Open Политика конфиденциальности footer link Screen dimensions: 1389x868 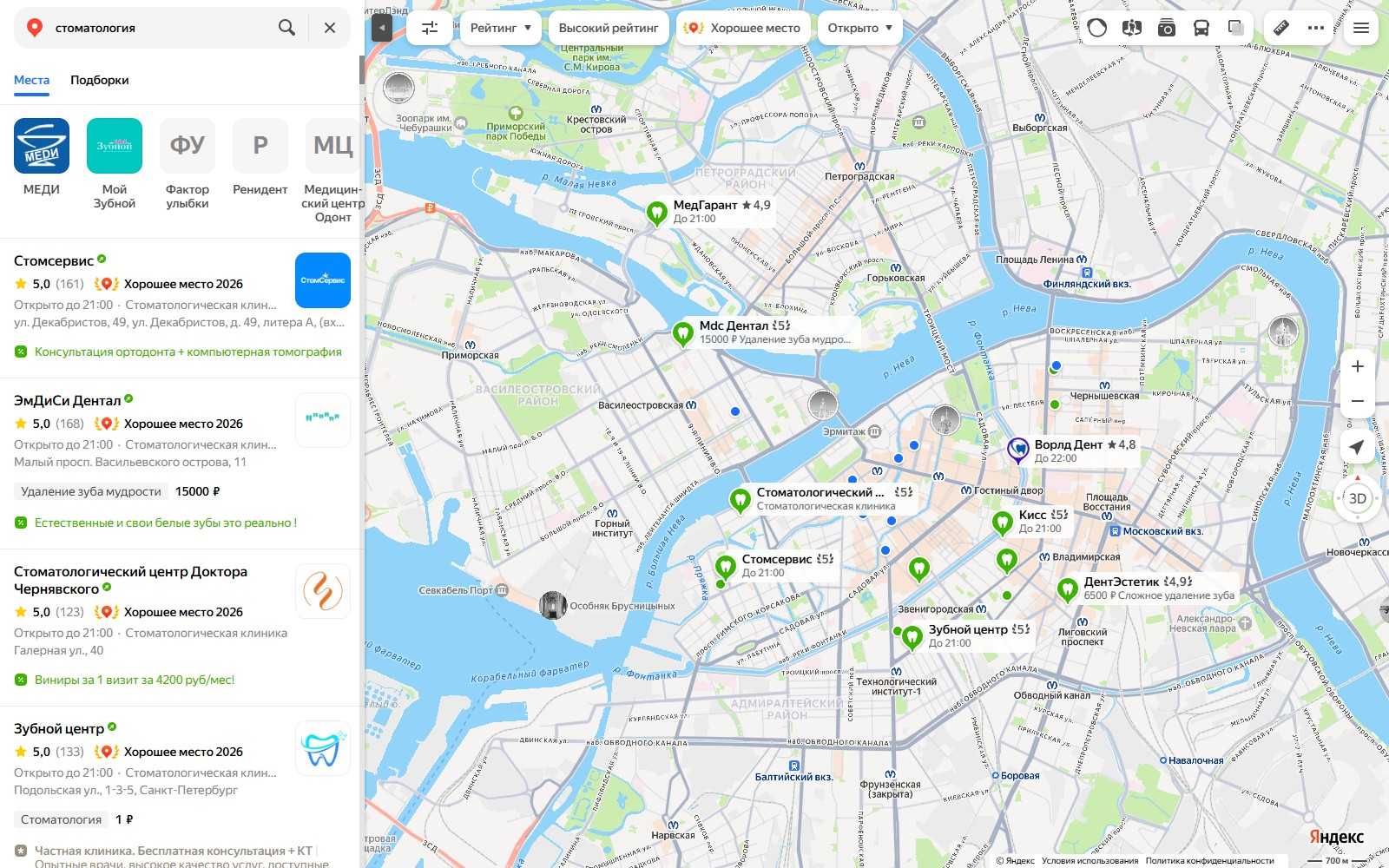pos(1209,861)
